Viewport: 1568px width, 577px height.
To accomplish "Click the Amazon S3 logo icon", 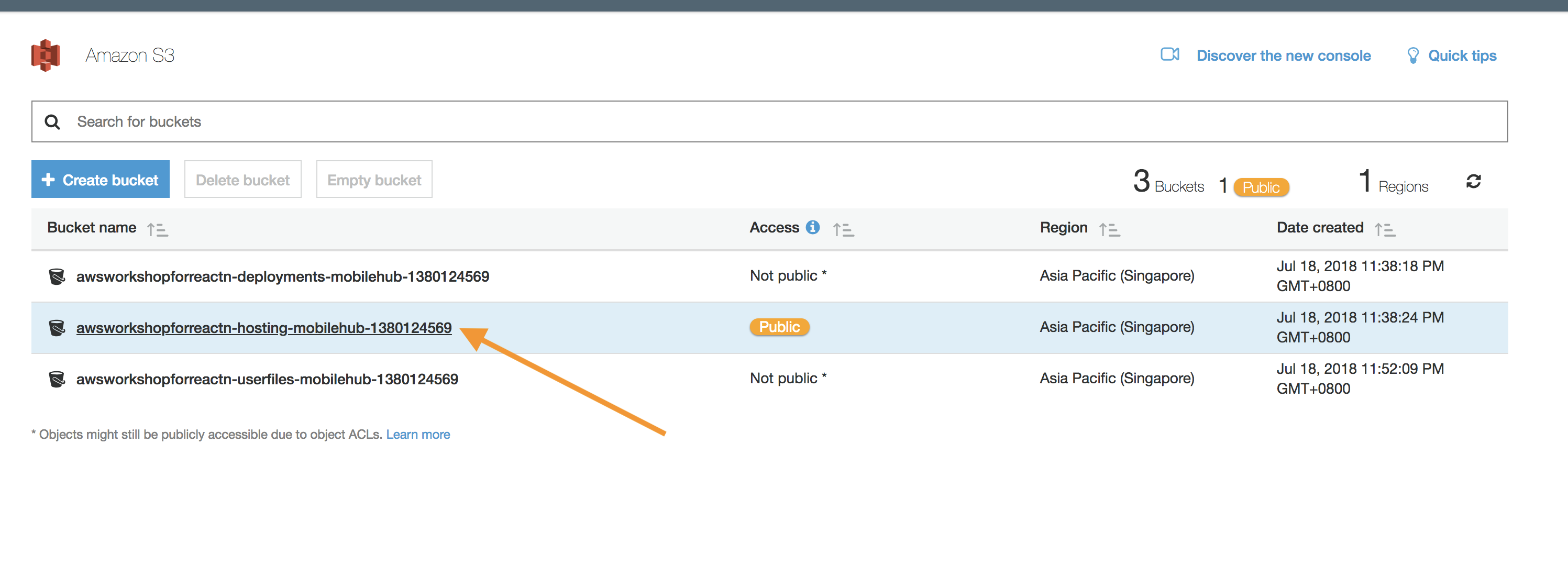I will (46, 56).
